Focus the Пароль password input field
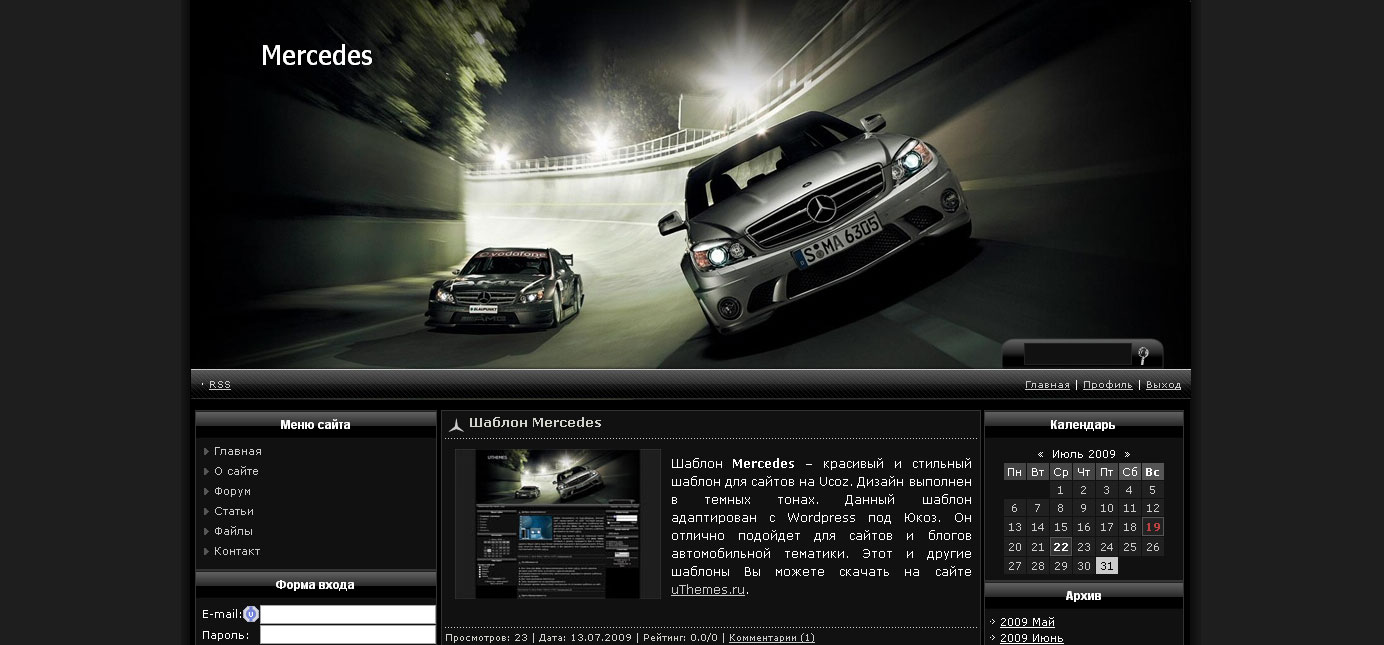Image resolution: width=1384 pixels, height=645 pixels. (x=348, y=635)
